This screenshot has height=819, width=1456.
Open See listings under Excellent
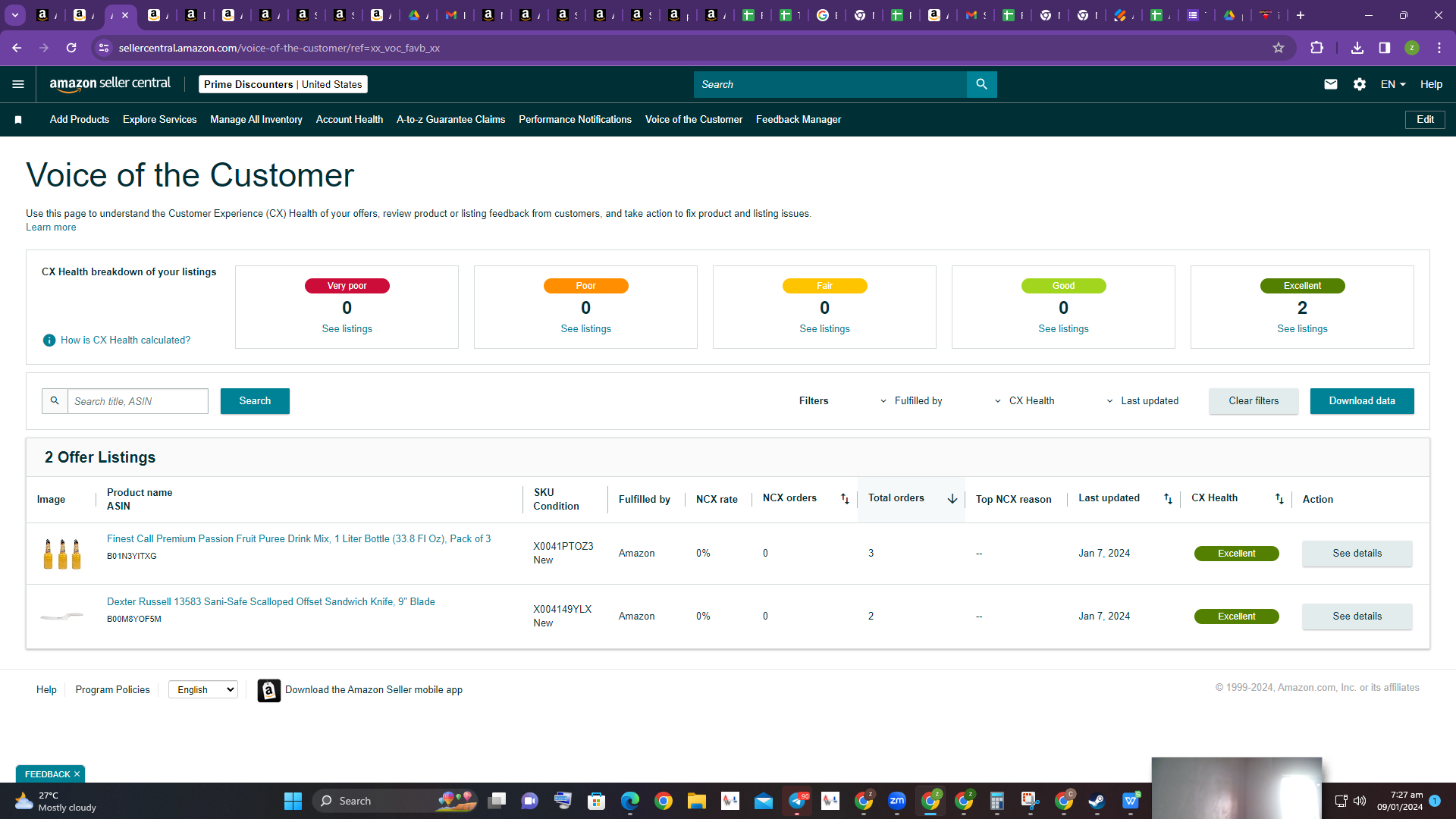[x=1302, y=329]
